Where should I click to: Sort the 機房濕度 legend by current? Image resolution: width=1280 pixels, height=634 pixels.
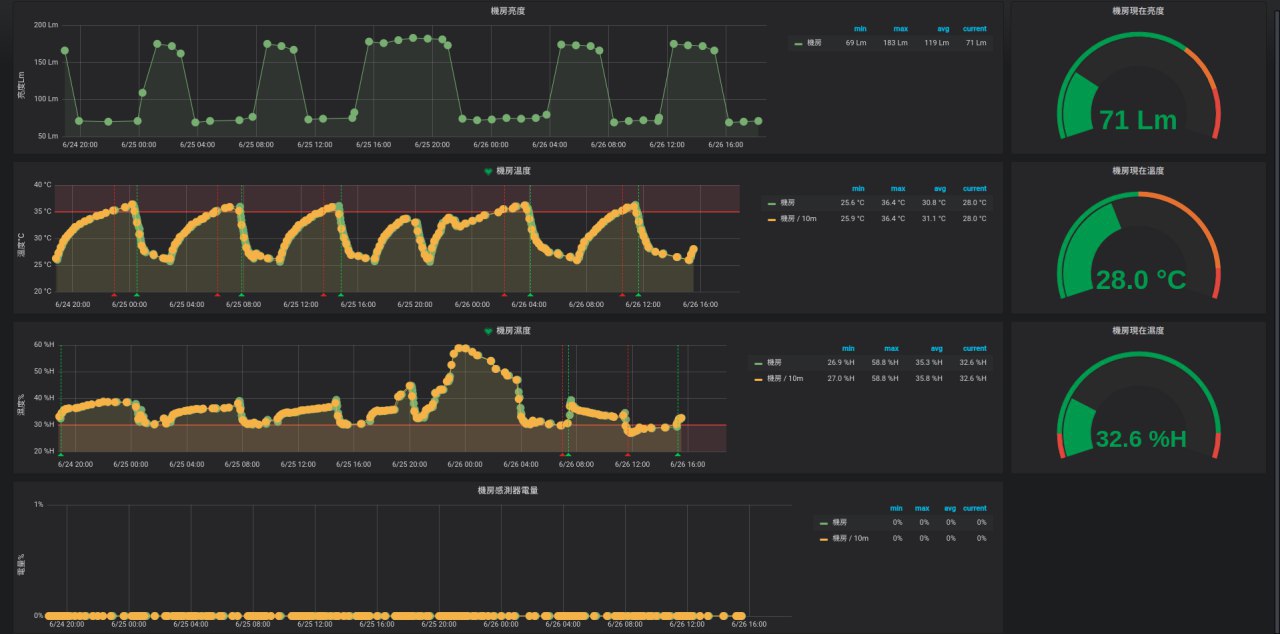tap(975, 348)
